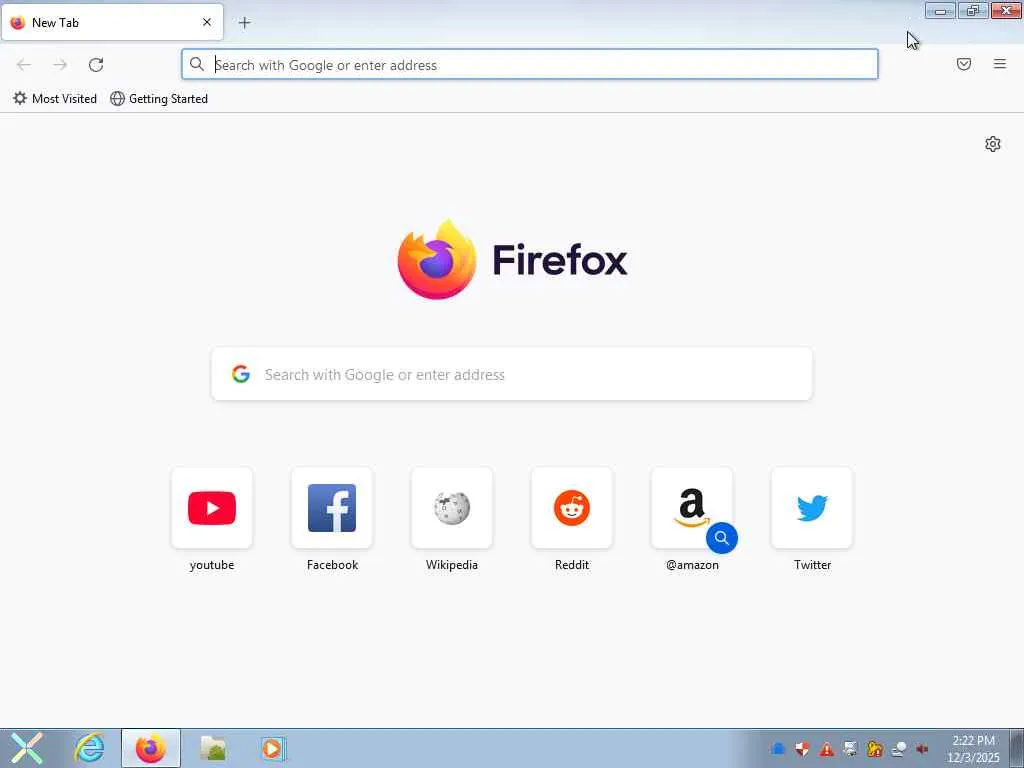Viewport: 1024px width, 768px height.
Task: Open the Getting Started bookmark
Action: [x=159, y=99]
